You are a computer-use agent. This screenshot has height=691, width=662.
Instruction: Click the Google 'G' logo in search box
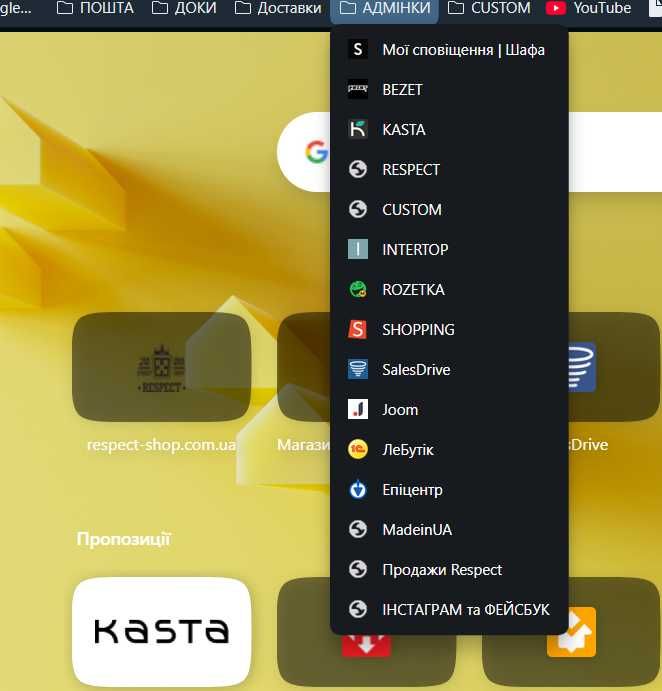point(316,152)
